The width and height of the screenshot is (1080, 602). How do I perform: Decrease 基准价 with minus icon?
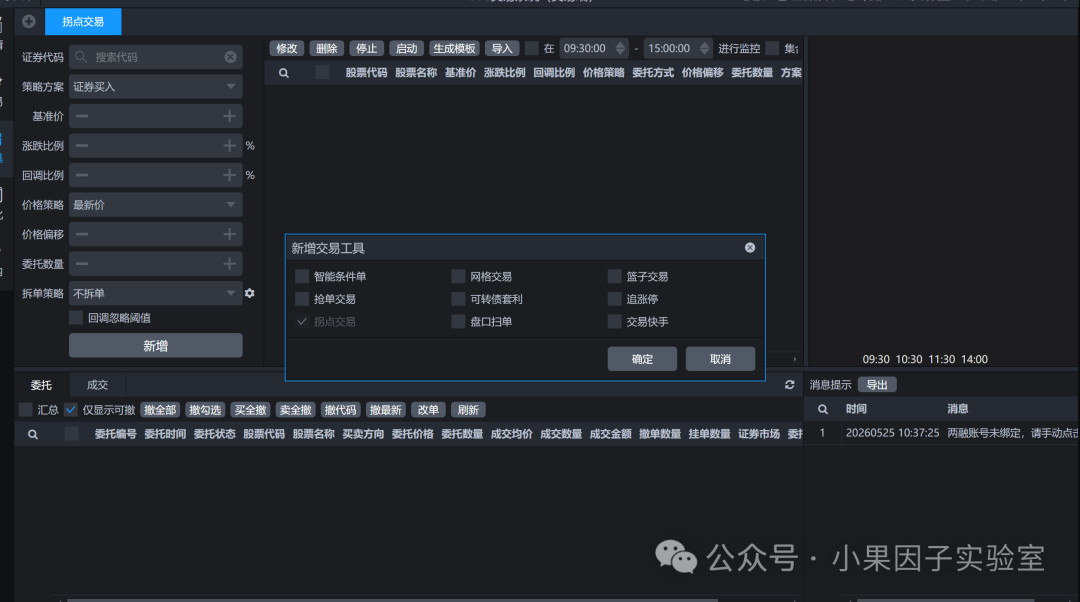pos(82,116)
